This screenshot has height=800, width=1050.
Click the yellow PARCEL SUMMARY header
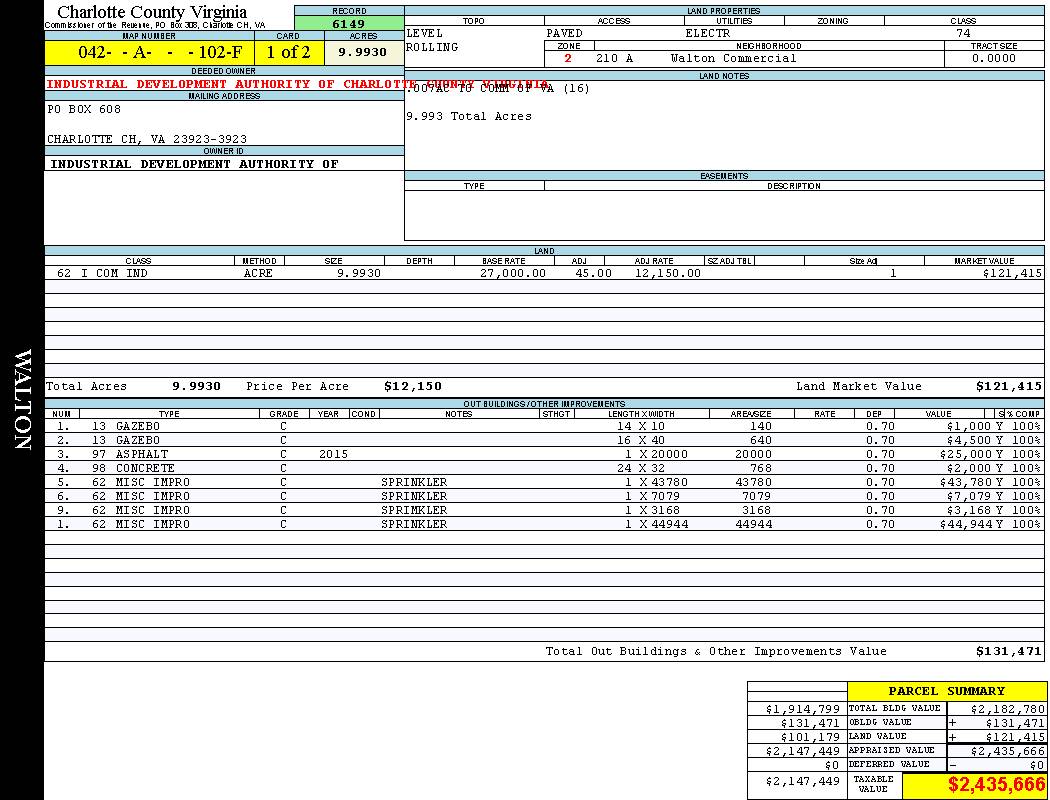pyautogui.click(x=946, y=691)
